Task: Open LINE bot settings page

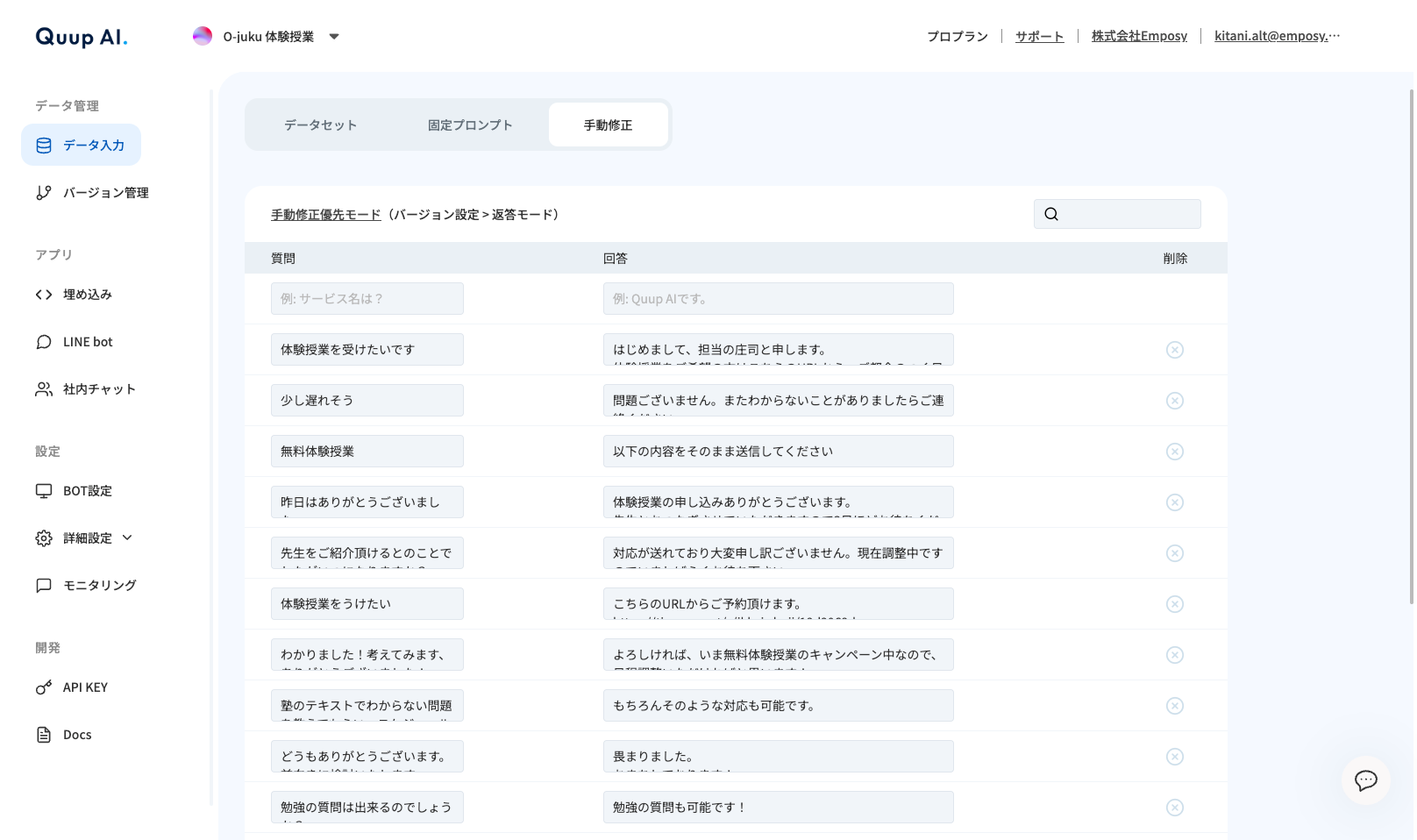Action: (87, 342)
